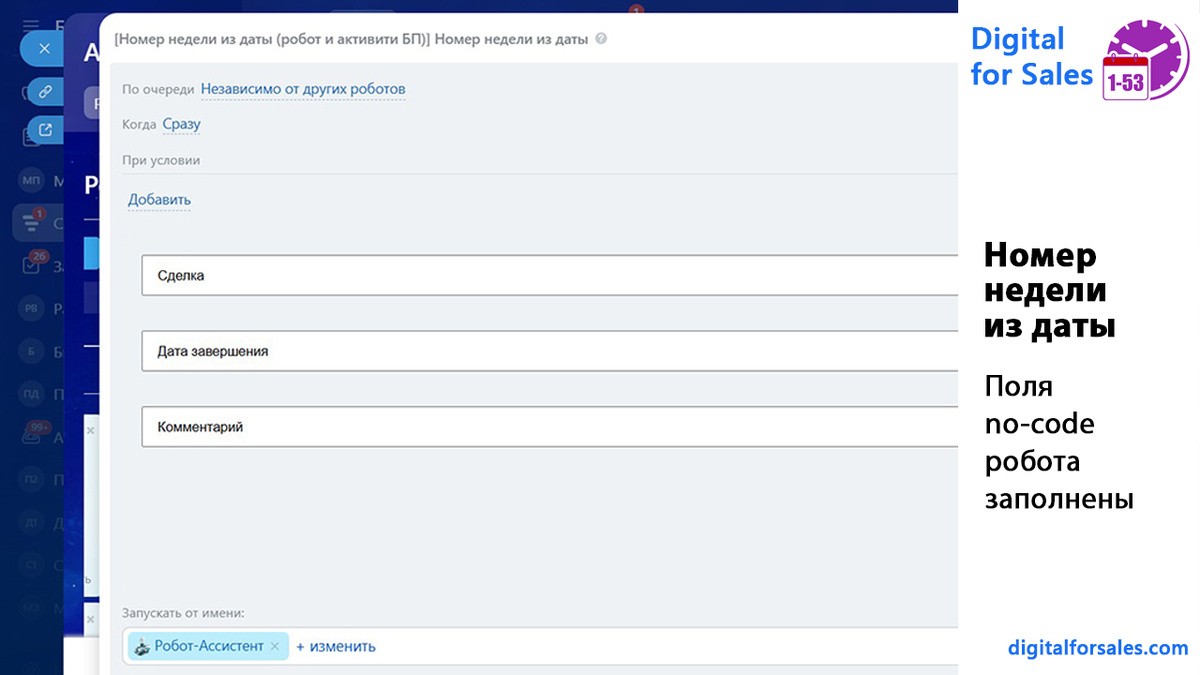Change queue option 'Независимо от других роботов'
Image resolution: width=1200 pixels, height=675 pixels.
pyautogui.click(x=303, y=89)
